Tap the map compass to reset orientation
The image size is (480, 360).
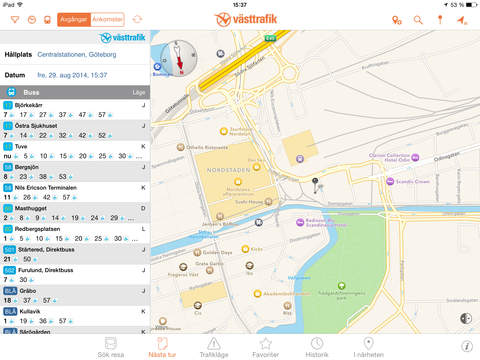pyautogui.click(x=179, y=59)
